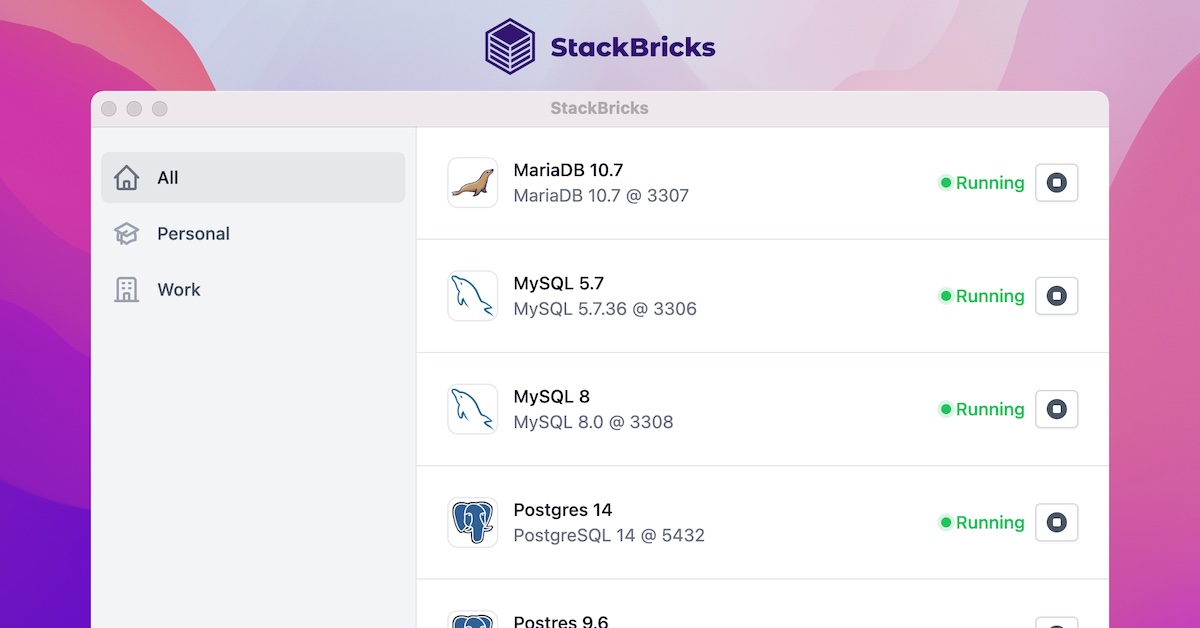Viewport: 1200px width, 628px height.
Task: Click the home icon beside All
Action: click(x=127, y=177)
